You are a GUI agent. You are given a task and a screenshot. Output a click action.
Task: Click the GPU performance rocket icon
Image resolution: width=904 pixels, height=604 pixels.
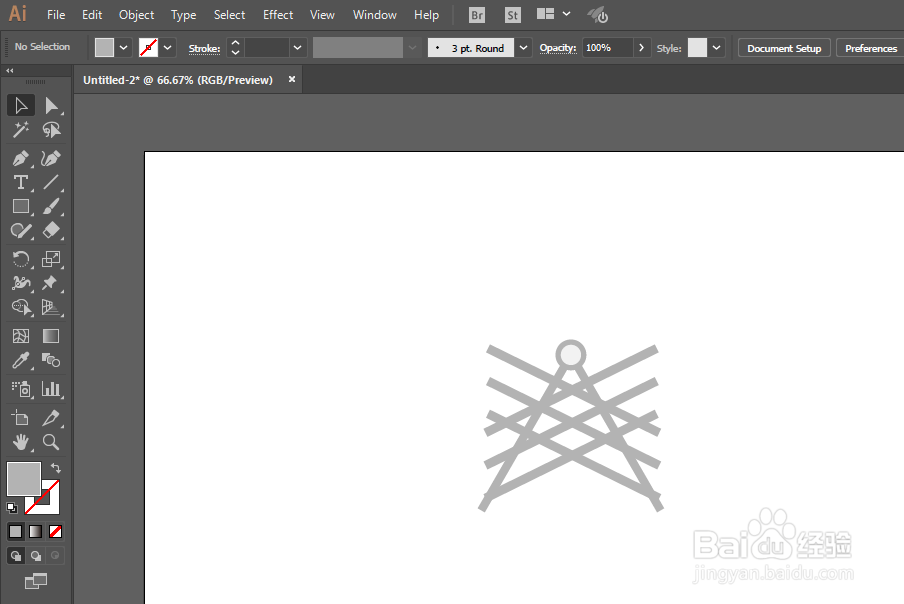coord(597,15)
